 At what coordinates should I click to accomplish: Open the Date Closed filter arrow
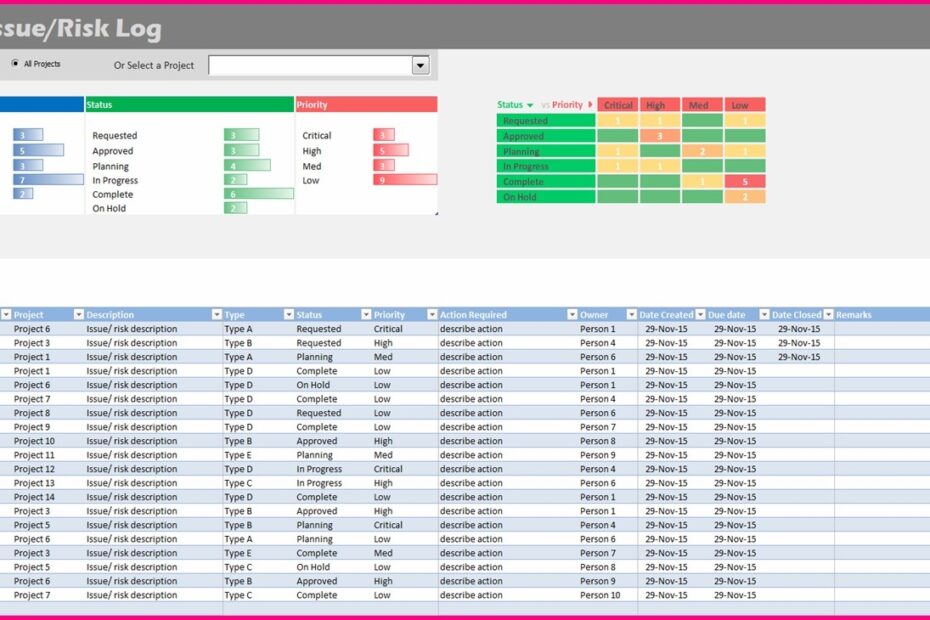click(x=828, y=315)
